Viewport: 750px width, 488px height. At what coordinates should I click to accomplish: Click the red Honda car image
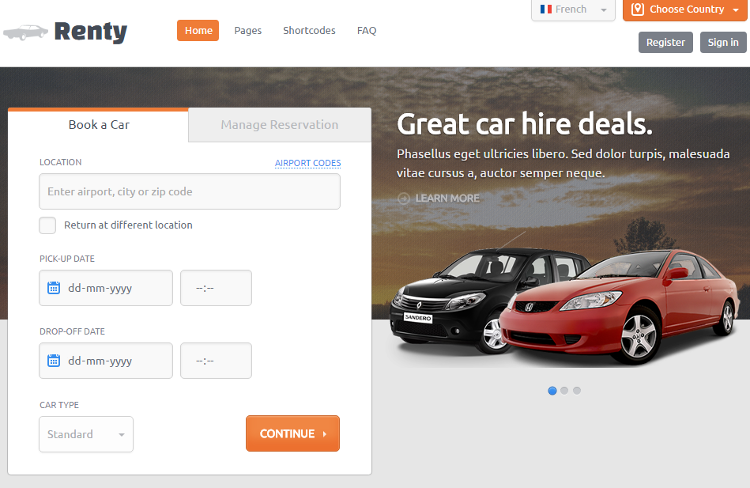619,306
